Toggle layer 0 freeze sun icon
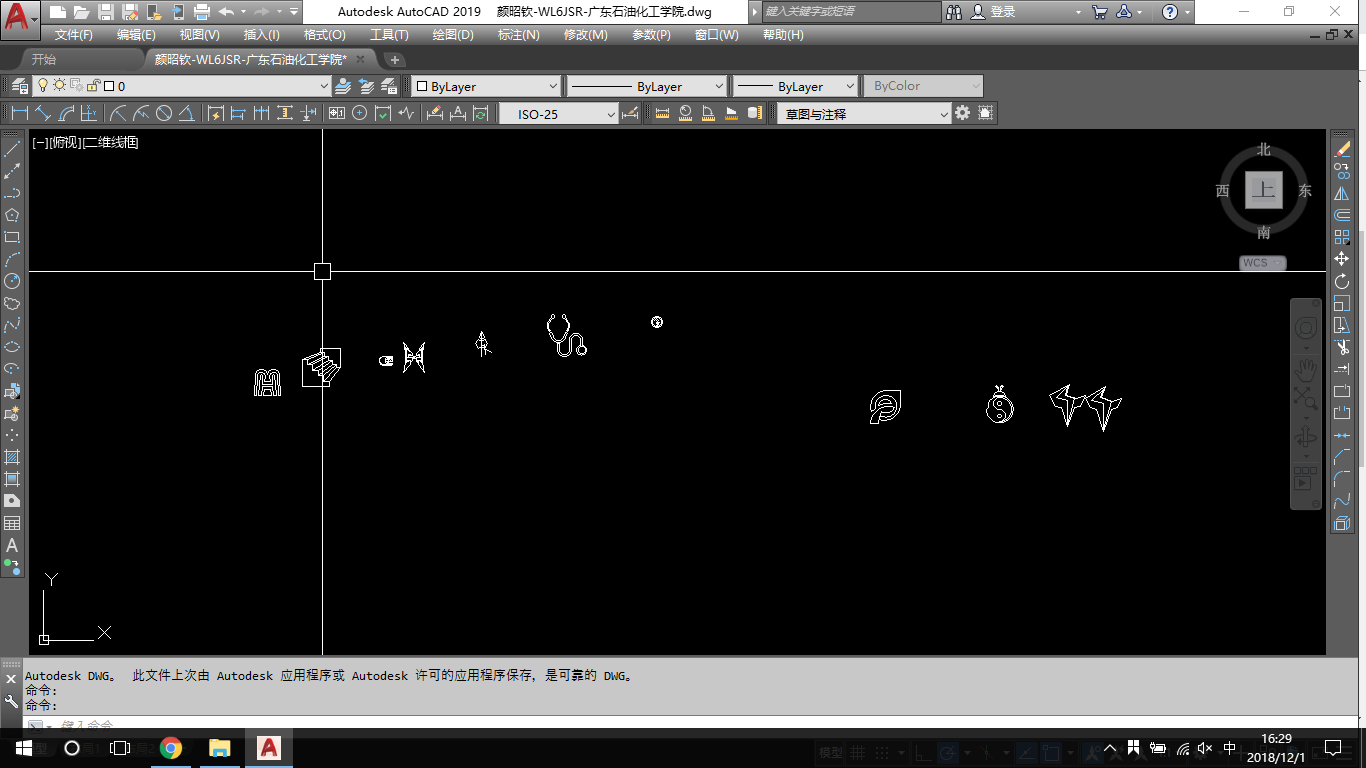This screenshot has height=768, width=1366. 60,86
